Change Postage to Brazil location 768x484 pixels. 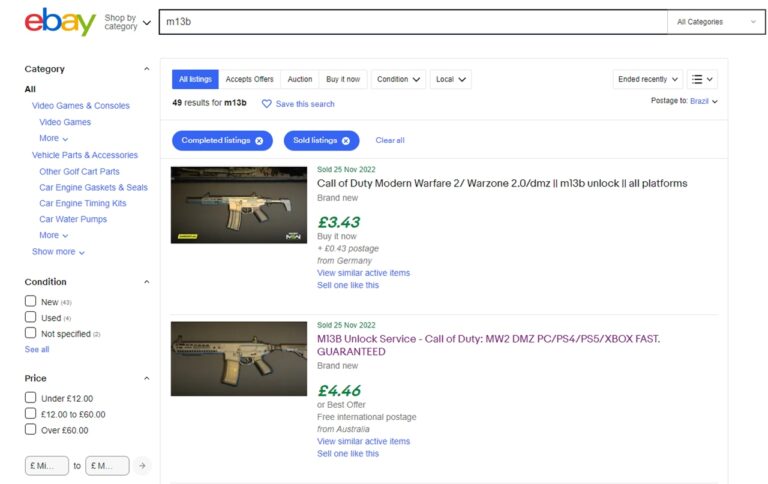pyautogui.click(x=704, y=101)
